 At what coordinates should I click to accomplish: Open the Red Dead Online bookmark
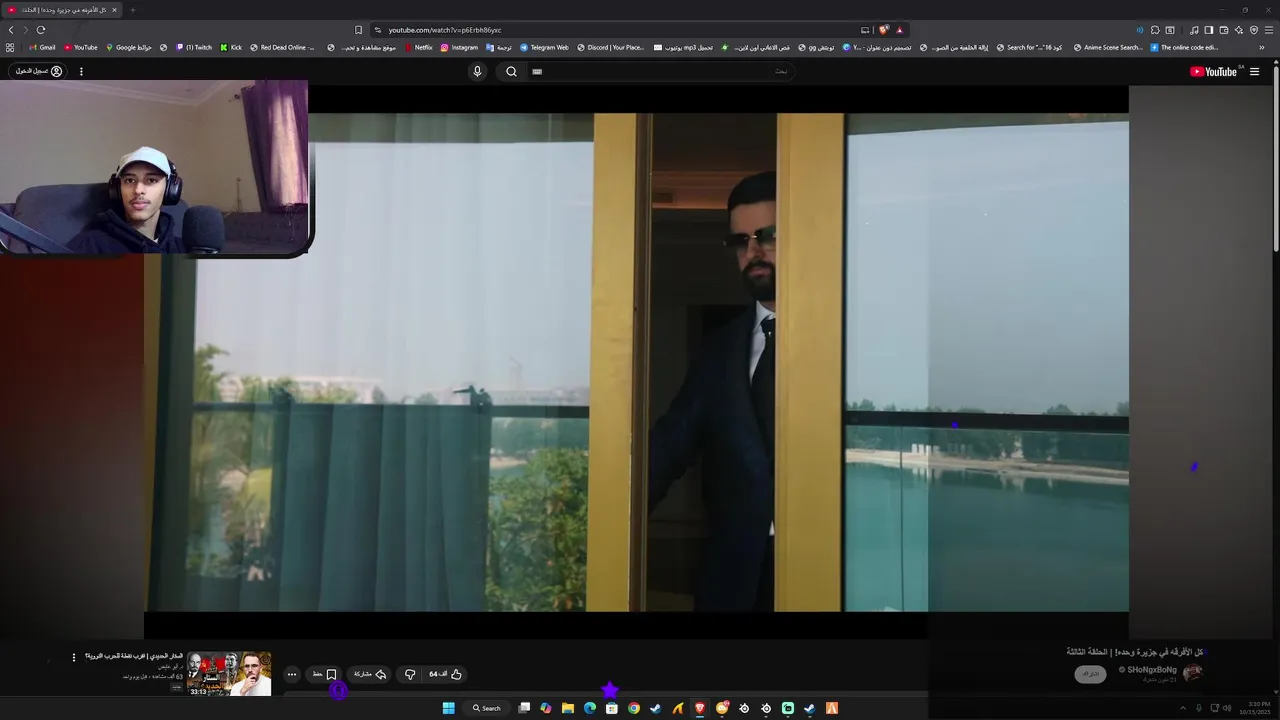[282, 47]
